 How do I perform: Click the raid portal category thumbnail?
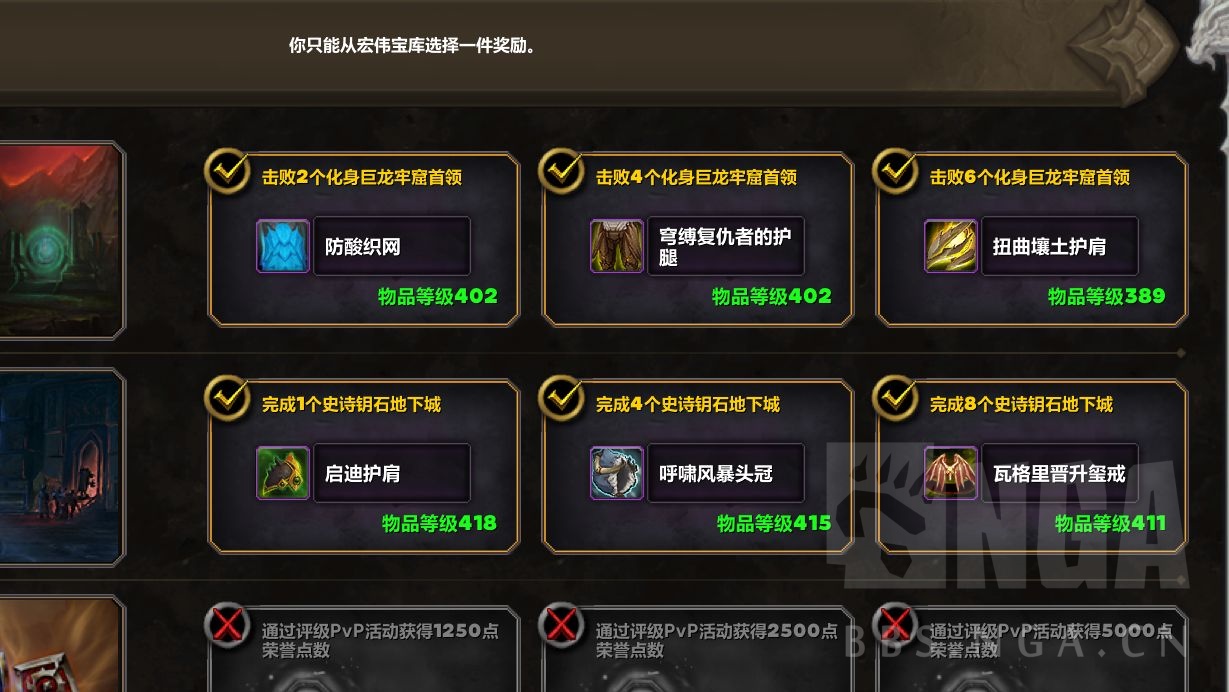click(x=60, y=240)
